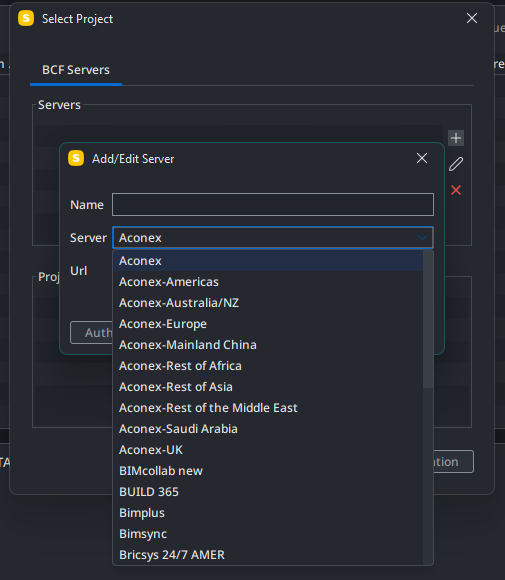Pick BIMcollab new server option
The width and height of the screenshot is (505, 580).
point(268,471)
